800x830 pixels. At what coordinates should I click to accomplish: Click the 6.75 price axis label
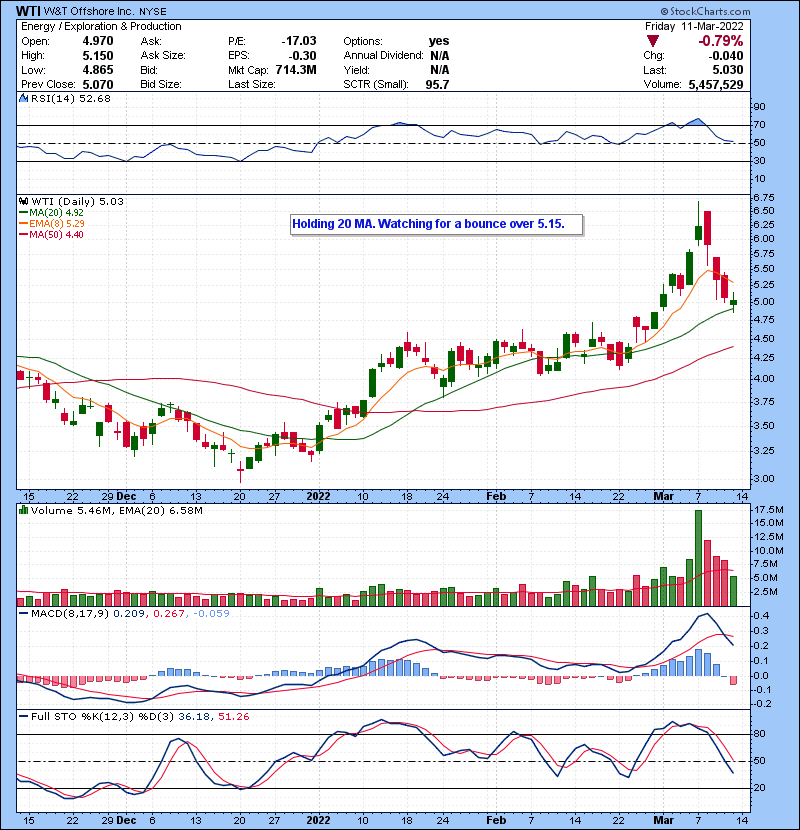click(x=763, y=197)
